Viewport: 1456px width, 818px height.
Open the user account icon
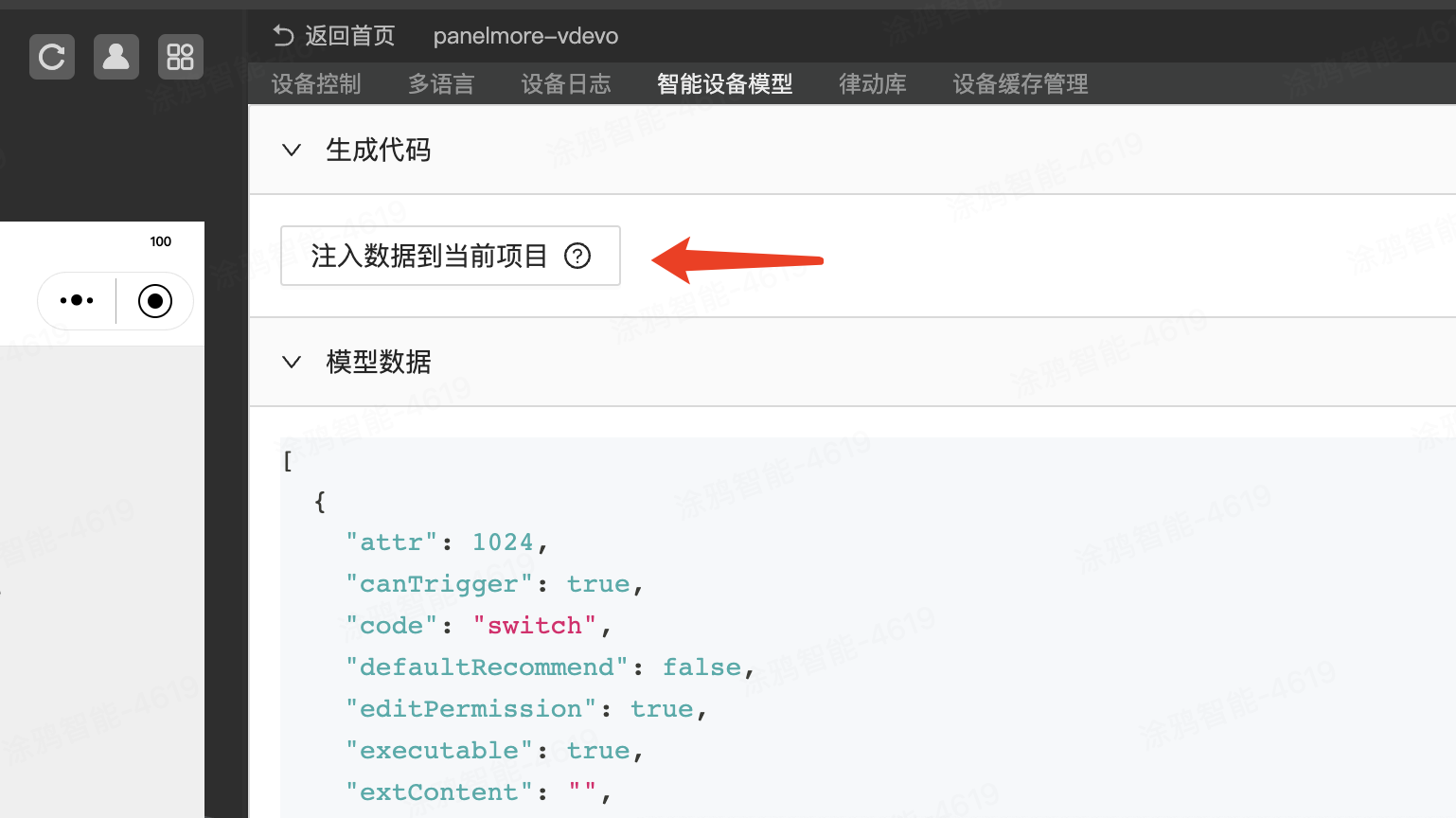click(x=116, y=57)
